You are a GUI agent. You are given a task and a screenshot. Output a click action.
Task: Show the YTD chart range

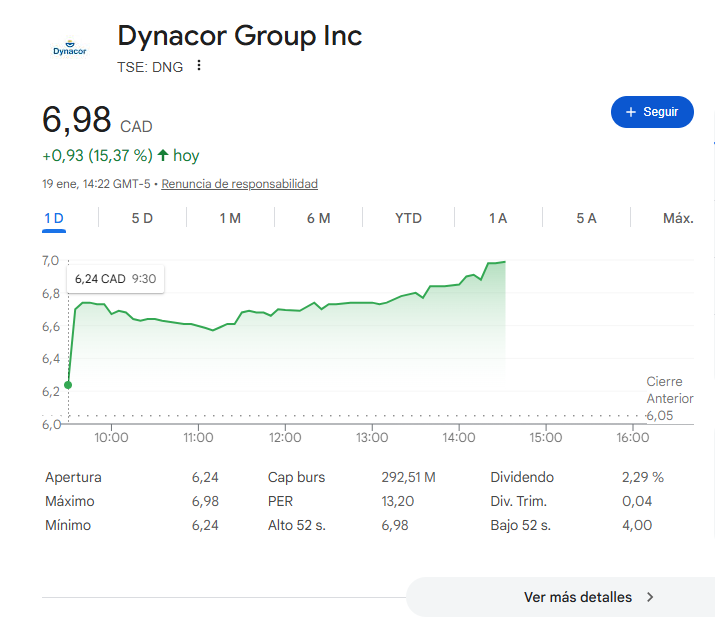pyautogui.click(x=408, y=218)
